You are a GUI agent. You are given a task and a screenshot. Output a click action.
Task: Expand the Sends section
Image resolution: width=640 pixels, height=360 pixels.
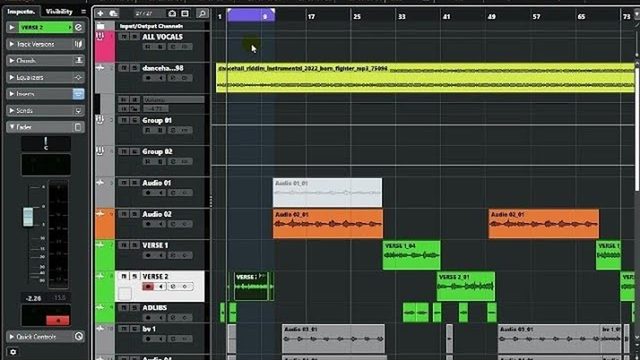point(12,111)
